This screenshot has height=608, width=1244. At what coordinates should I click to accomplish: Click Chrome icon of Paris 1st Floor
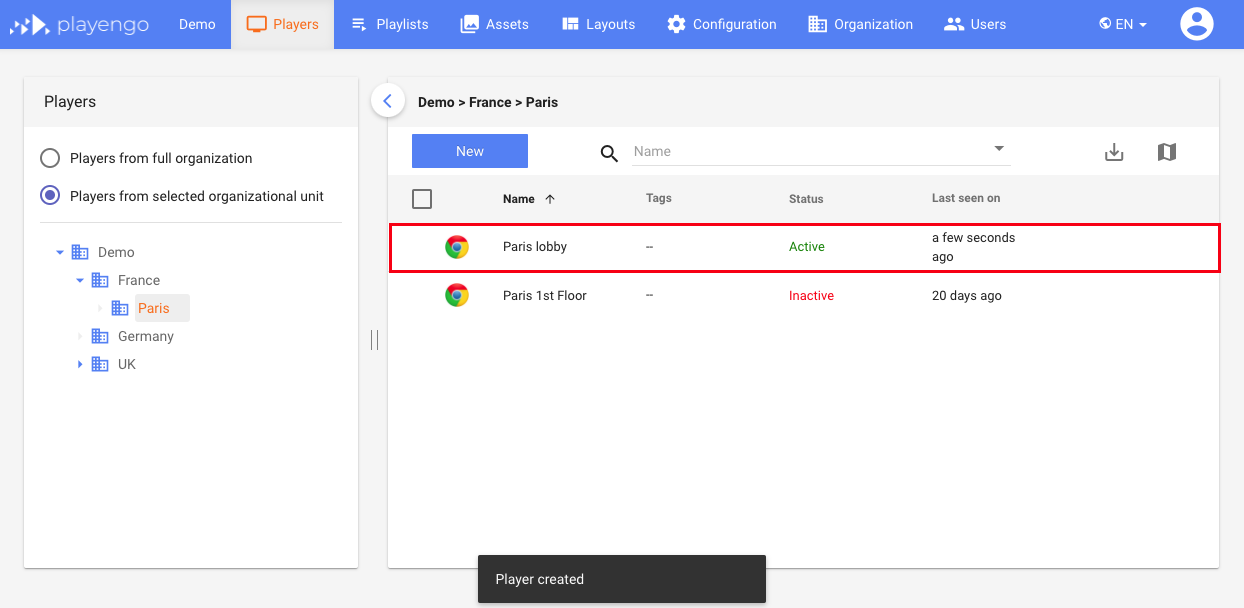point(457,295)
